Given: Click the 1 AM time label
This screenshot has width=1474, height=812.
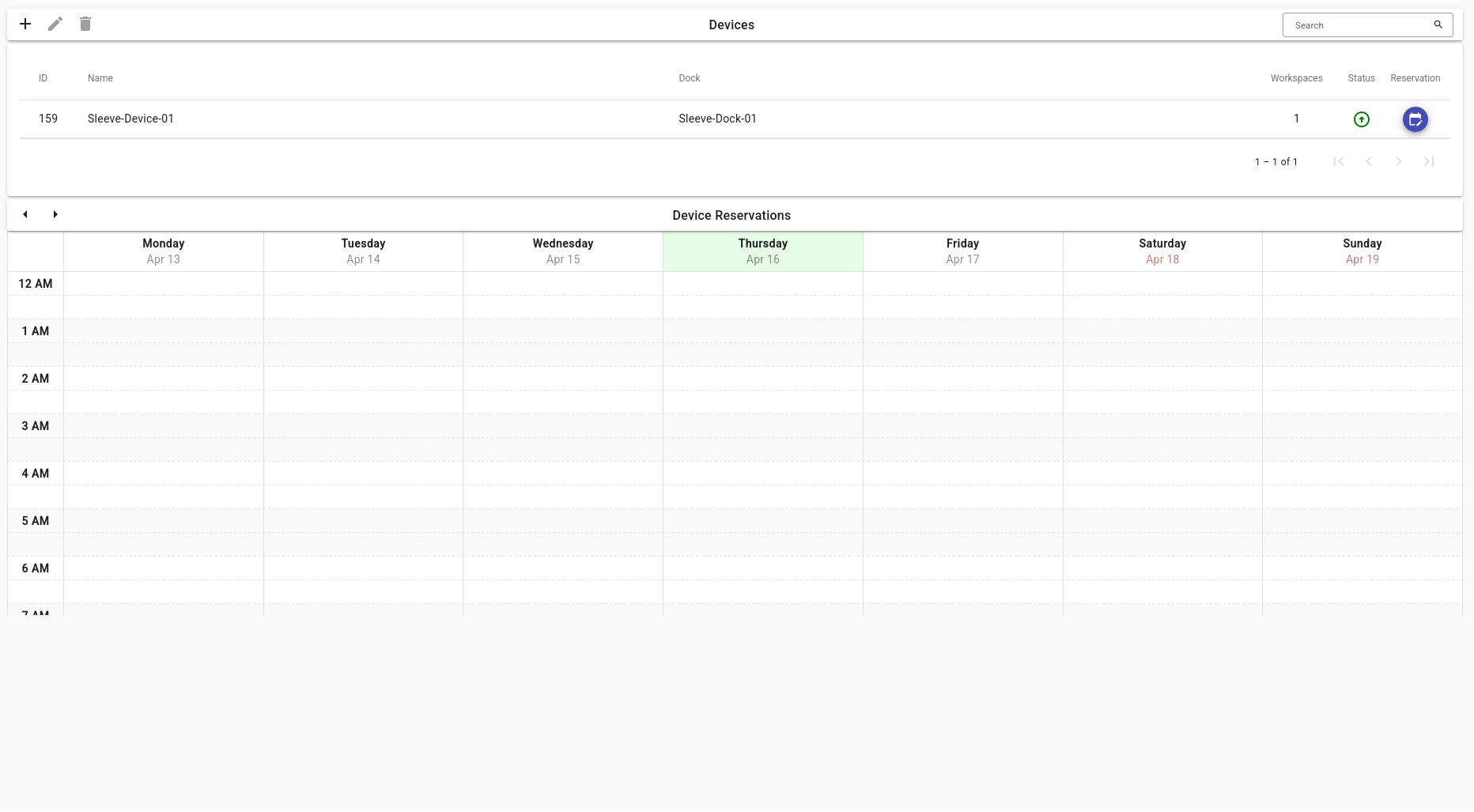Looking at the screenshot, I should click(36, 331).
